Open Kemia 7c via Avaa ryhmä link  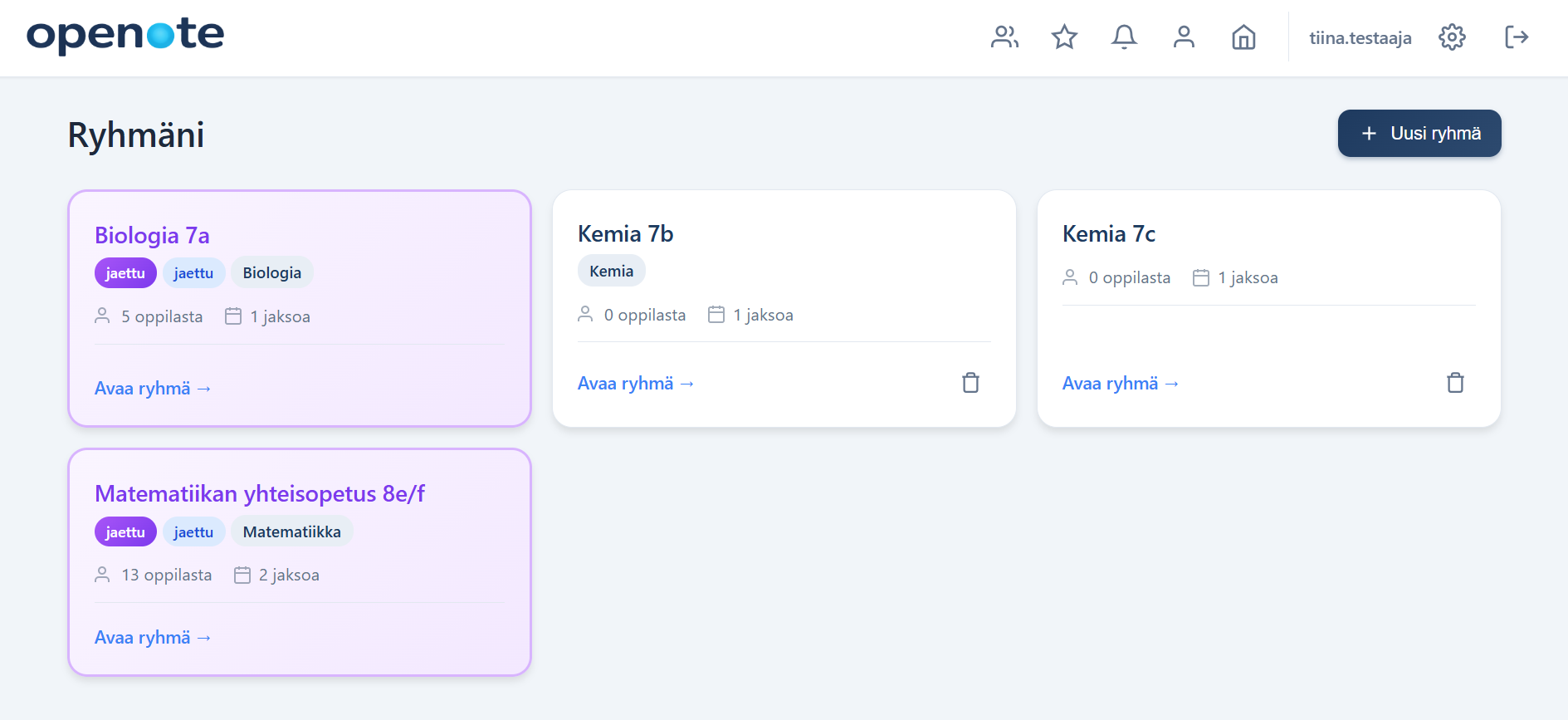tap(1121, 384)
